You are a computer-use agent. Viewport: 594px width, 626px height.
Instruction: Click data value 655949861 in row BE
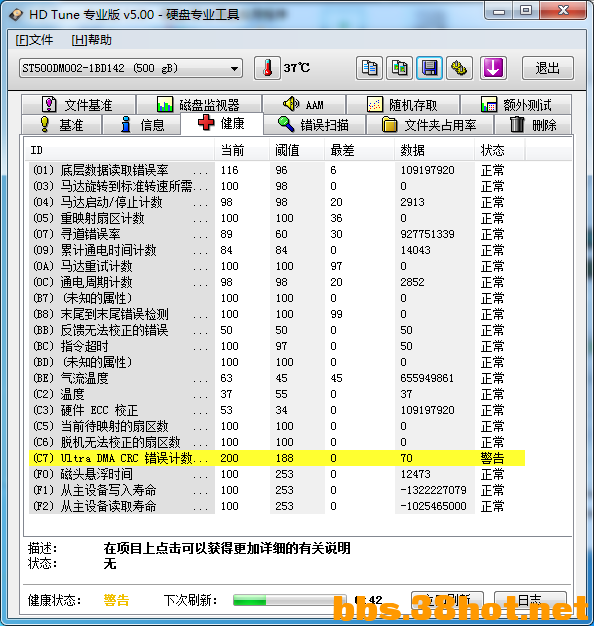(x=427, y=378)
